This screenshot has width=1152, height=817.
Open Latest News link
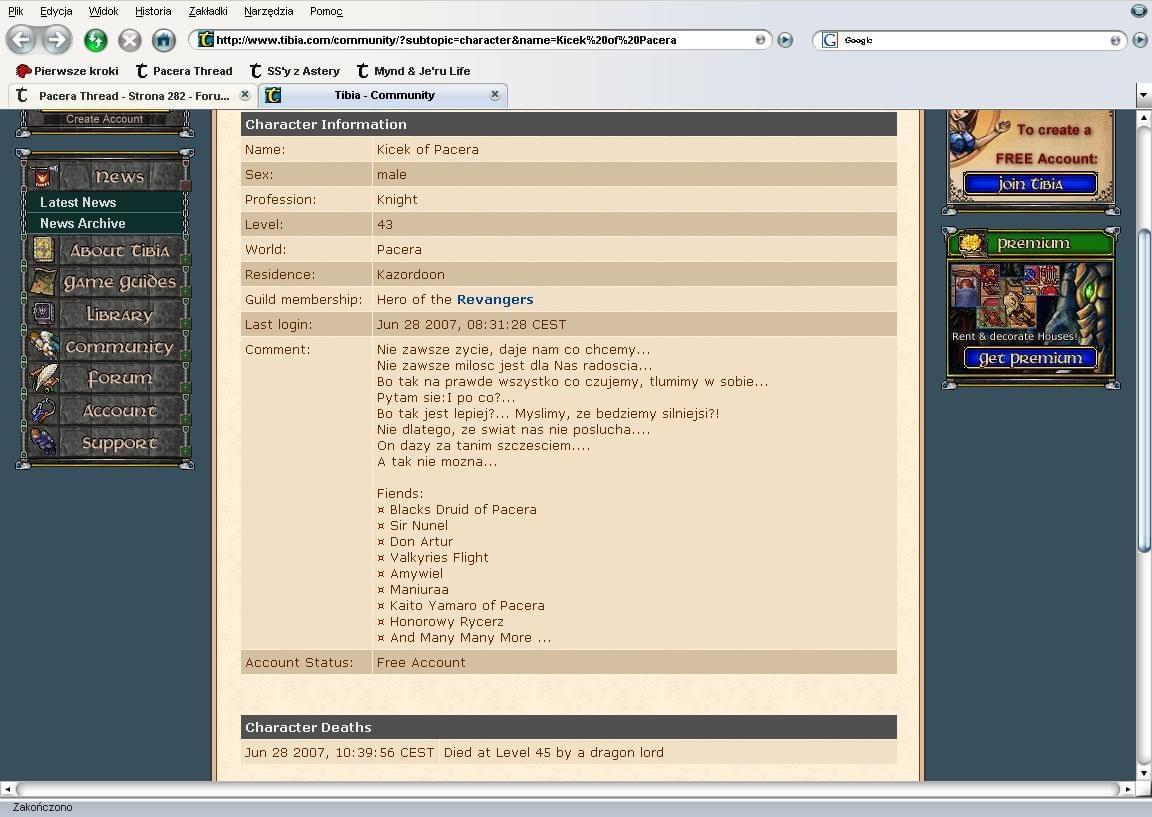coord(78,202)
